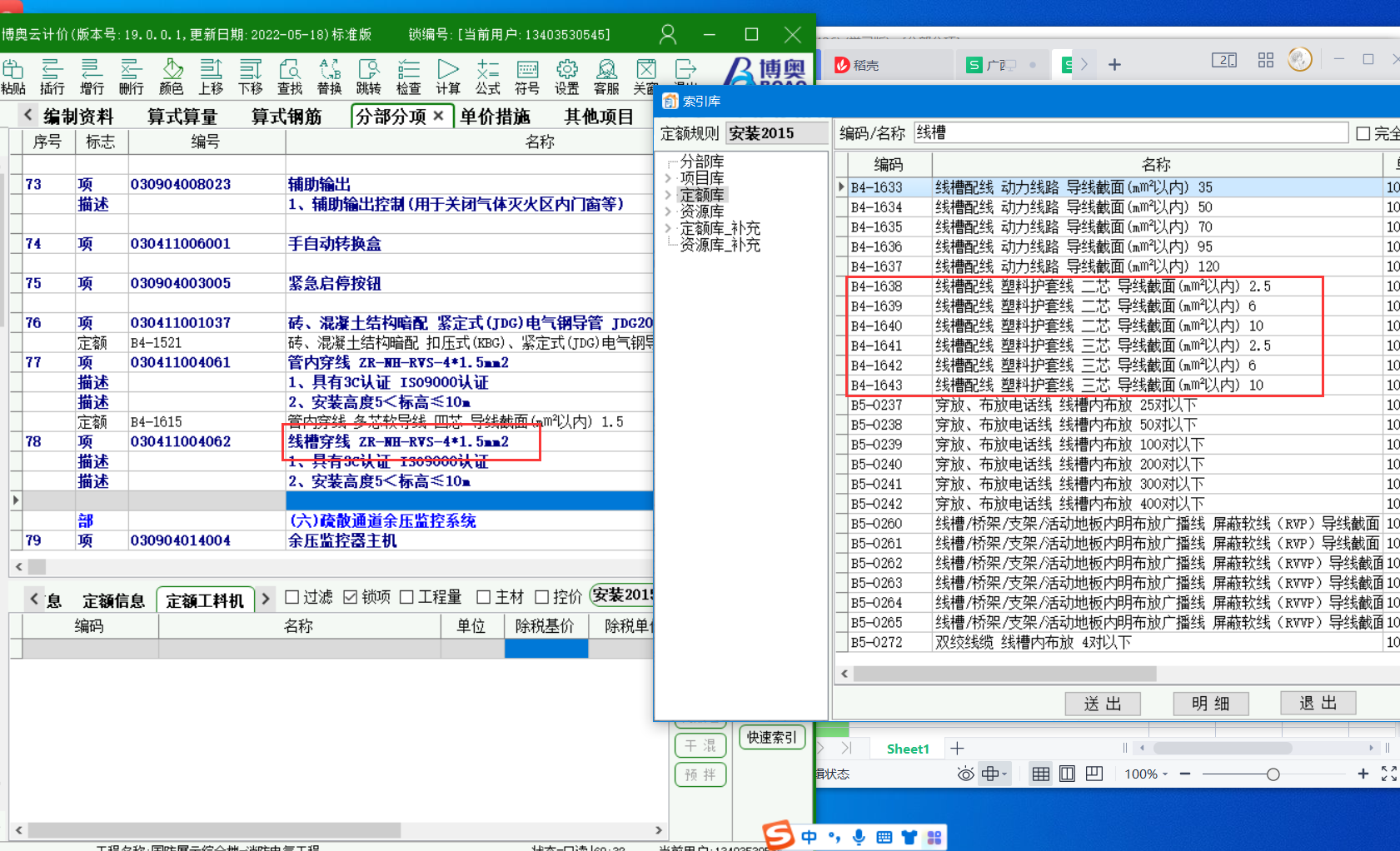Click the WPS zoom-out minus button
The width and height of the screenshot is (1400, 851).
click(1185, 774)
